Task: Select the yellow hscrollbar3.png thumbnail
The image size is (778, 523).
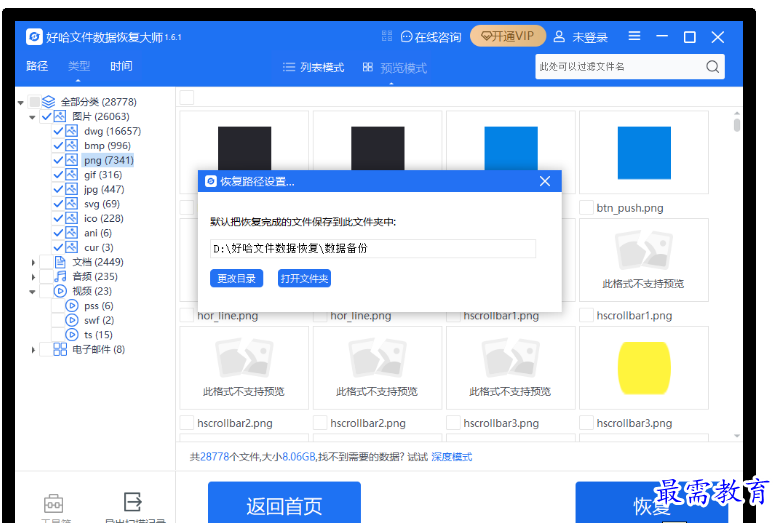Action: [x=644, y=368]
